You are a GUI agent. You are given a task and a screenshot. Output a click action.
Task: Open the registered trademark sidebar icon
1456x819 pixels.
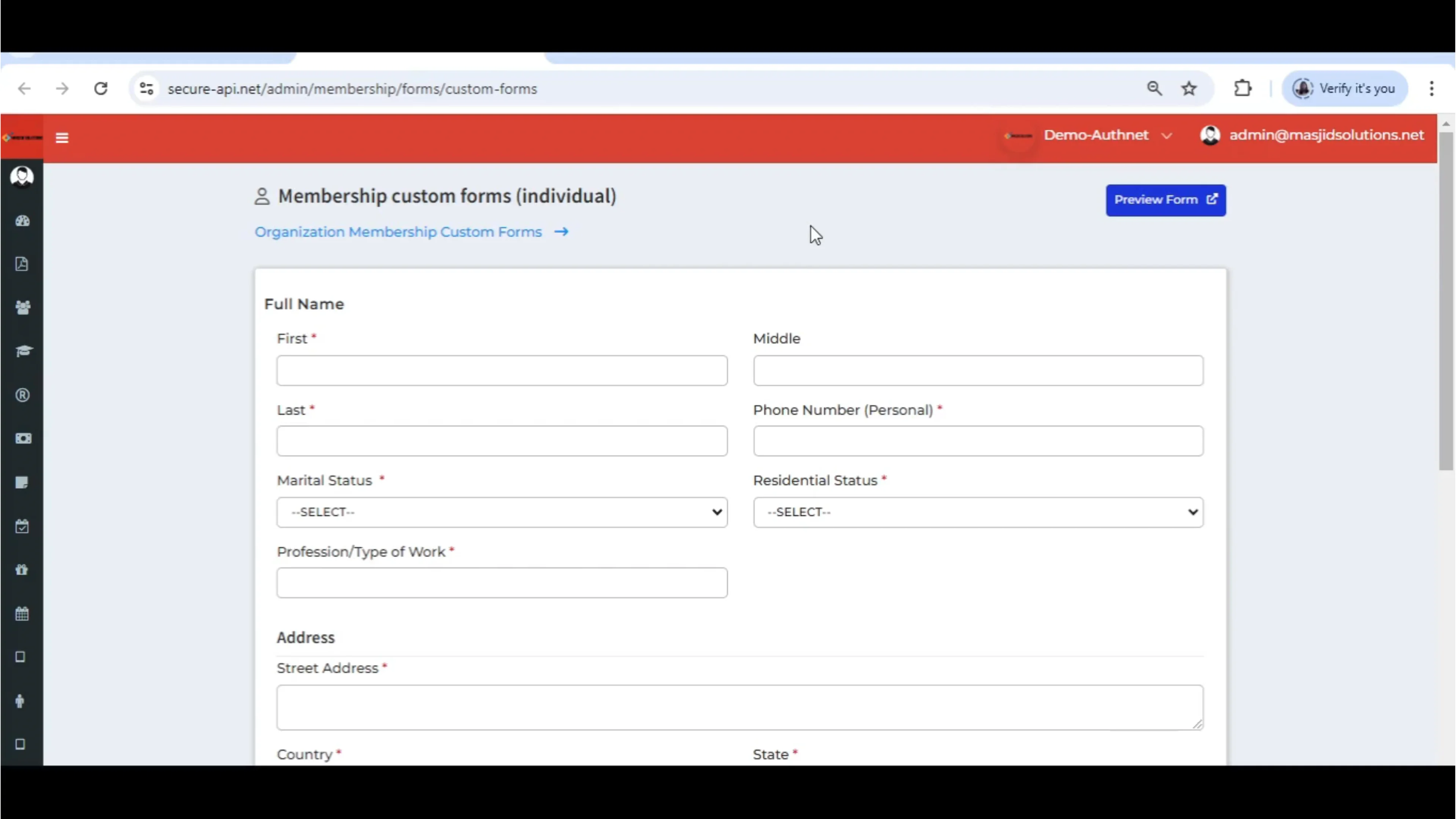[22, 395]
